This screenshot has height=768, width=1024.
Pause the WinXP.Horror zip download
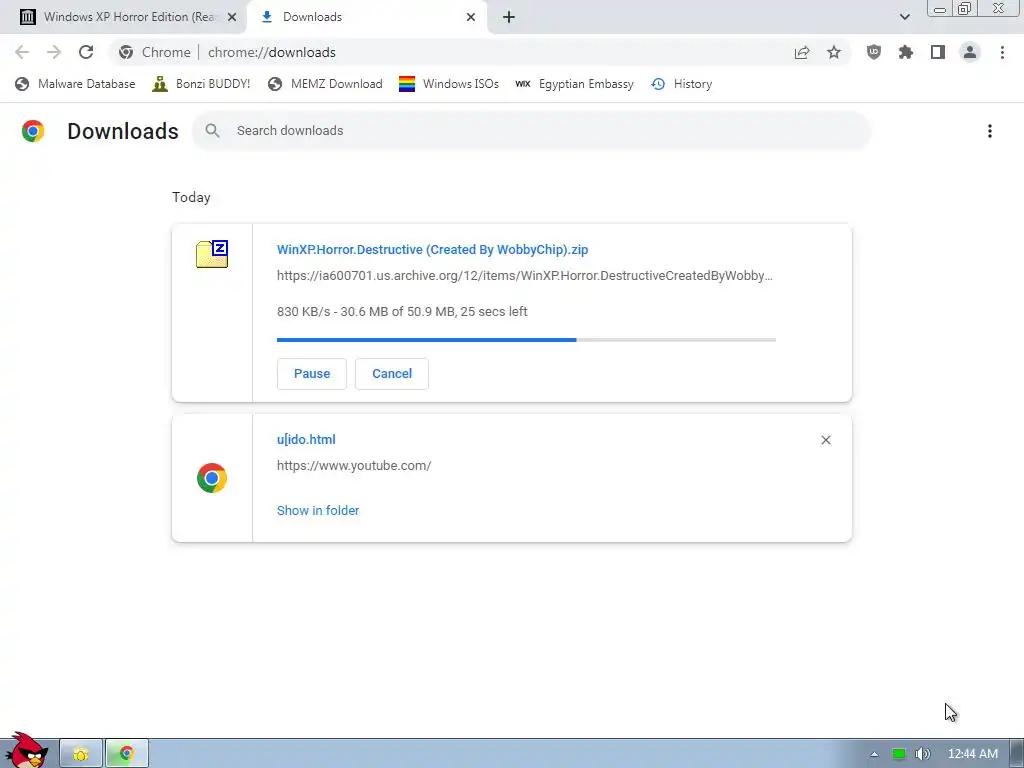pyautogui.click(x=312, y=374)
